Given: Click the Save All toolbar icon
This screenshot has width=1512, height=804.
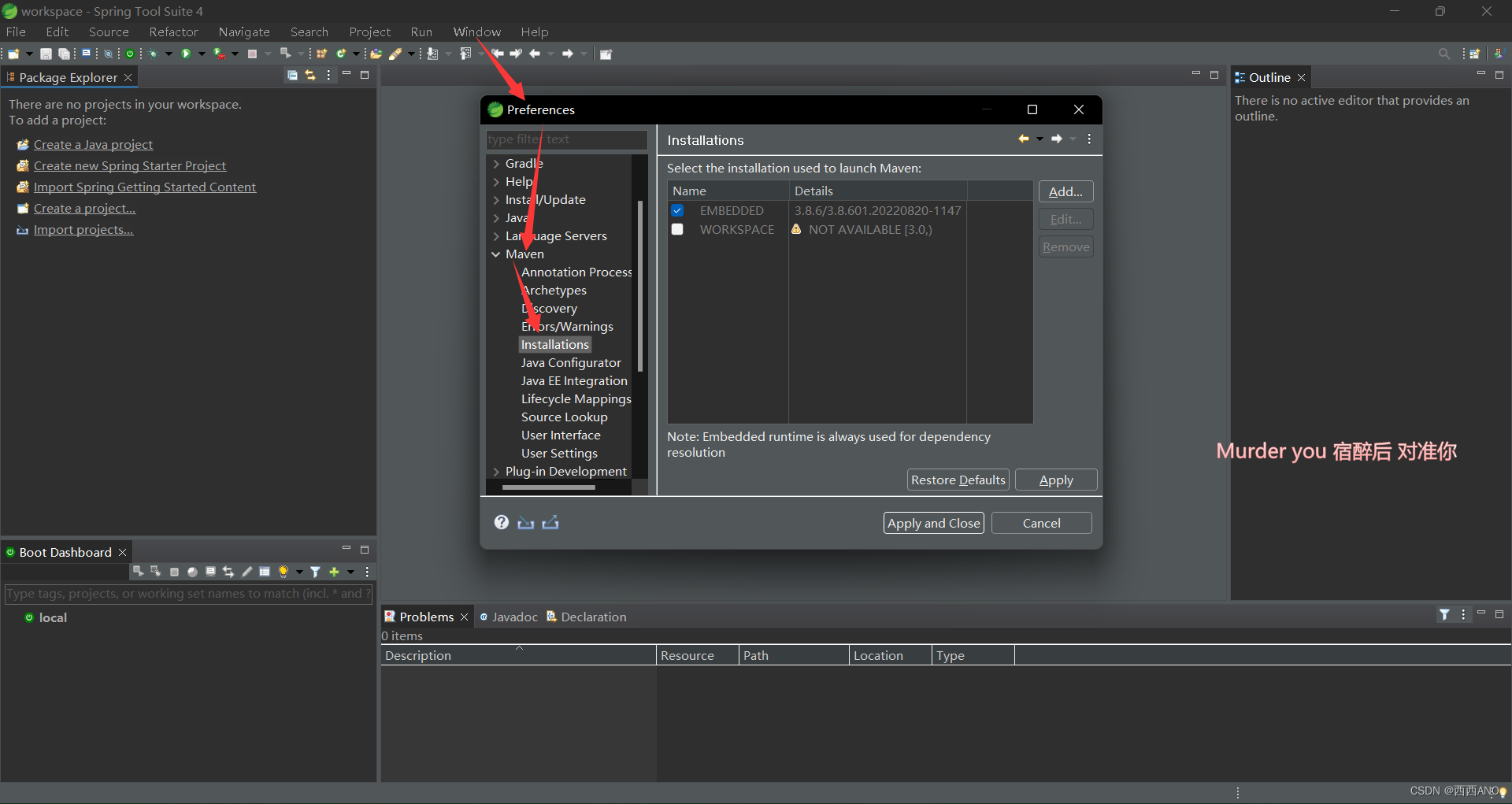Looking at the screenshot, I should pyautogui.click(x=64, y=54).
